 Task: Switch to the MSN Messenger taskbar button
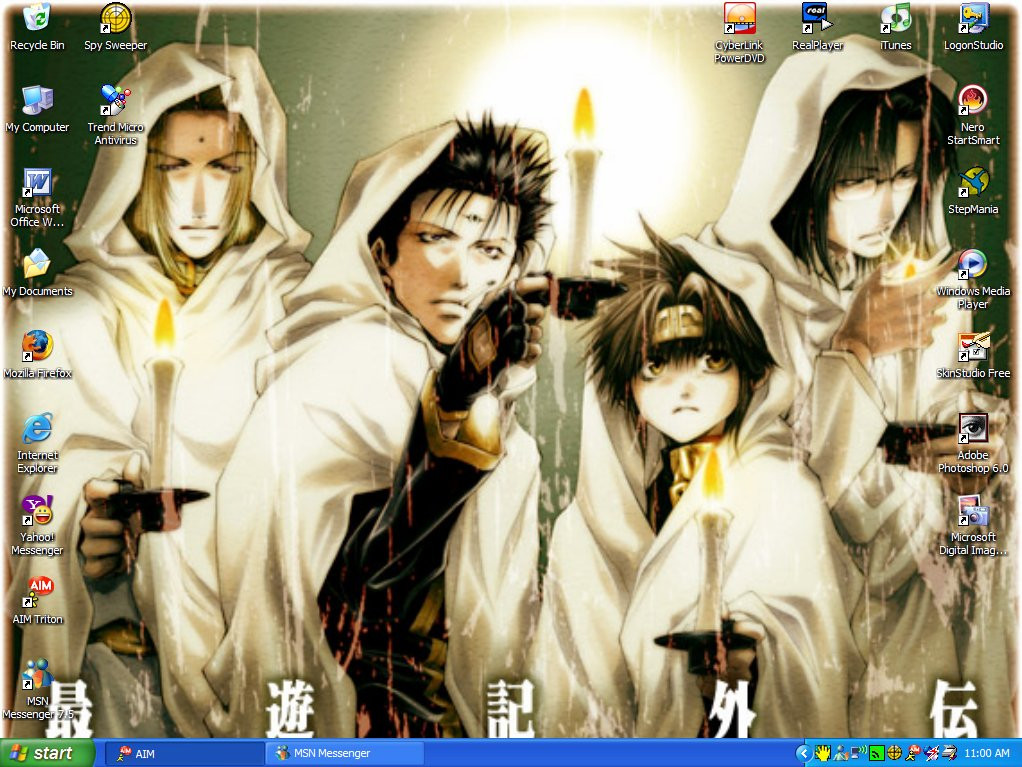[x=344, y=753]
